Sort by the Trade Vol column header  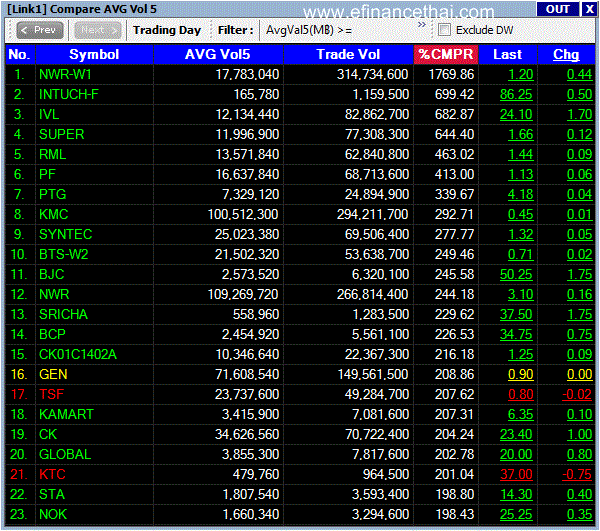tap(348, 54)
